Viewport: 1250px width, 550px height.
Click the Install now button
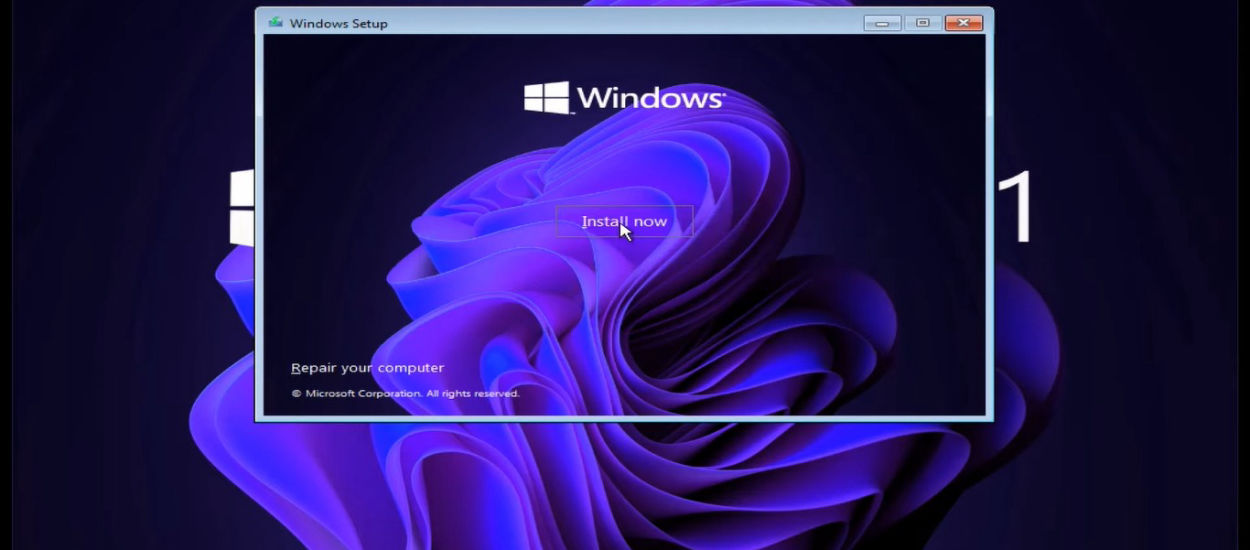point(624,222)
